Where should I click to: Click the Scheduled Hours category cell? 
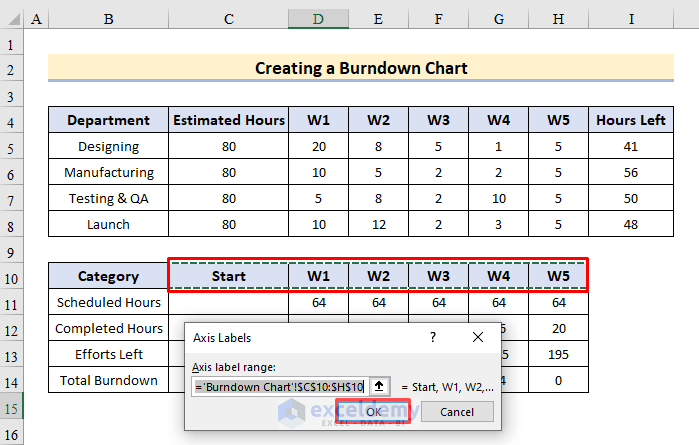(108, 302)
